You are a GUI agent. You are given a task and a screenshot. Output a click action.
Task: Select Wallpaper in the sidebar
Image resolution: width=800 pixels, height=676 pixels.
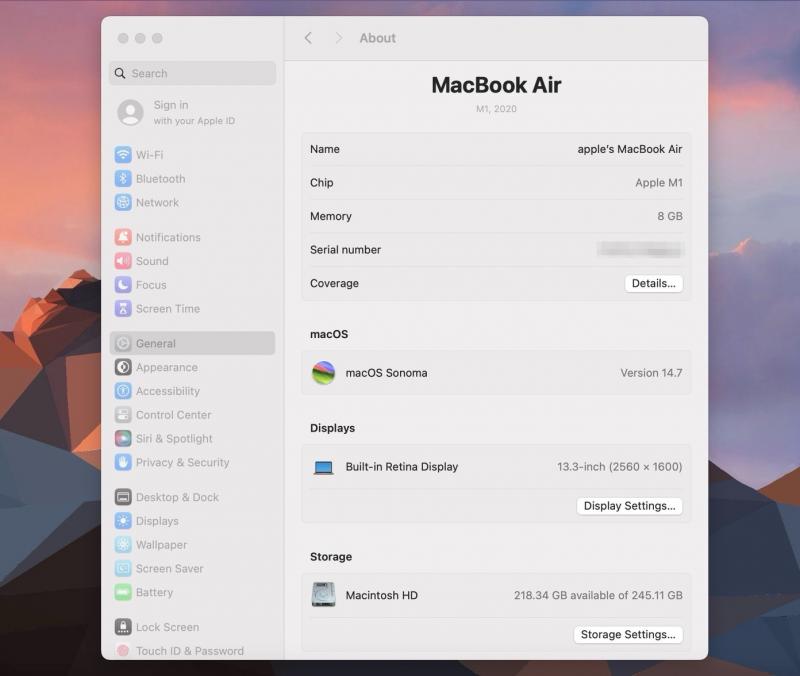193,545
